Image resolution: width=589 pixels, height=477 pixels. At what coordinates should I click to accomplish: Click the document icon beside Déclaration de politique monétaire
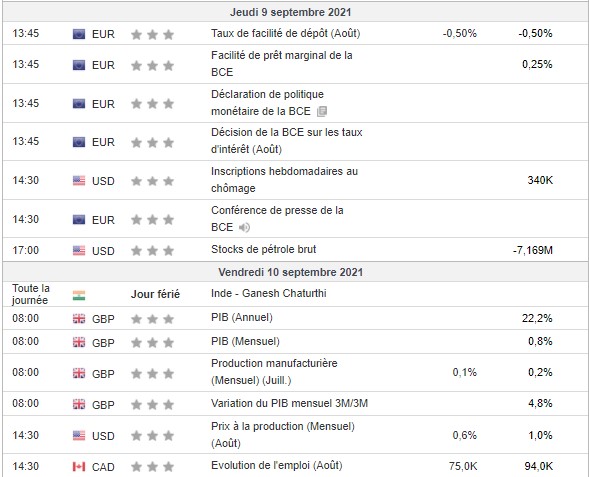322,112
